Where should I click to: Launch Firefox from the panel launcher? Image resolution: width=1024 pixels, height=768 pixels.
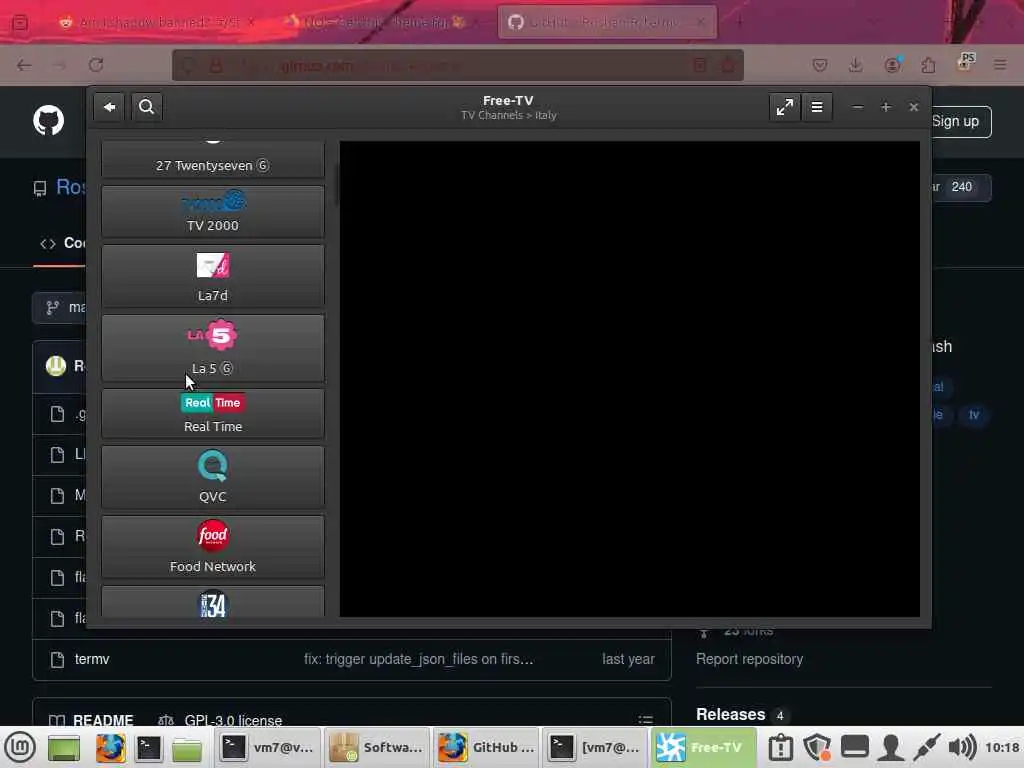point(110,748)
